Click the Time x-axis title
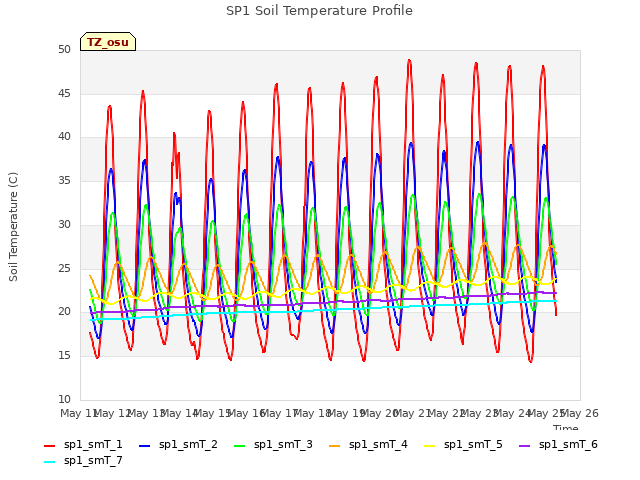 [x=566, y=427]
